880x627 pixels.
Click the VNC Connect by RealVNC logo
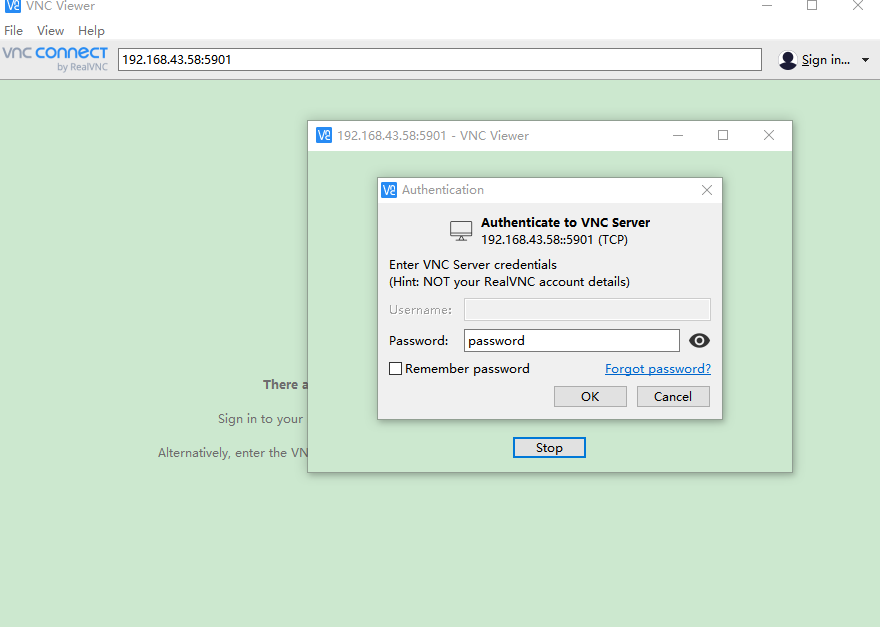(55, 59)
